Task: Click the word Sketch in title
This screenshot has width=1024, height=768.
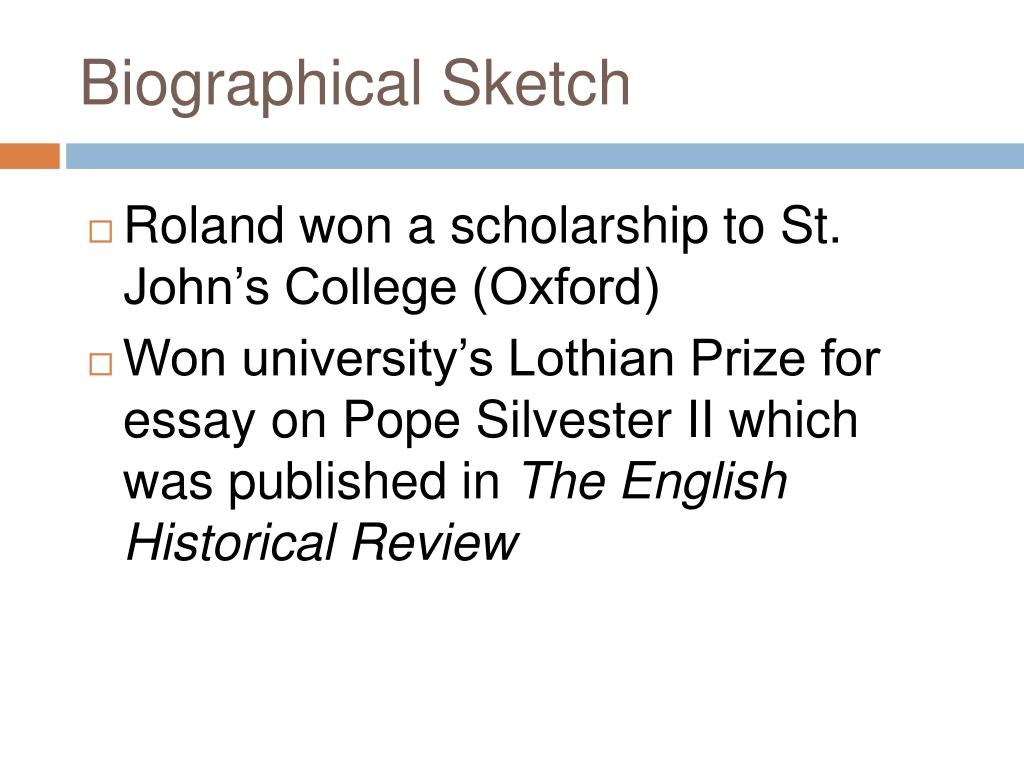Action: [536, 82]
